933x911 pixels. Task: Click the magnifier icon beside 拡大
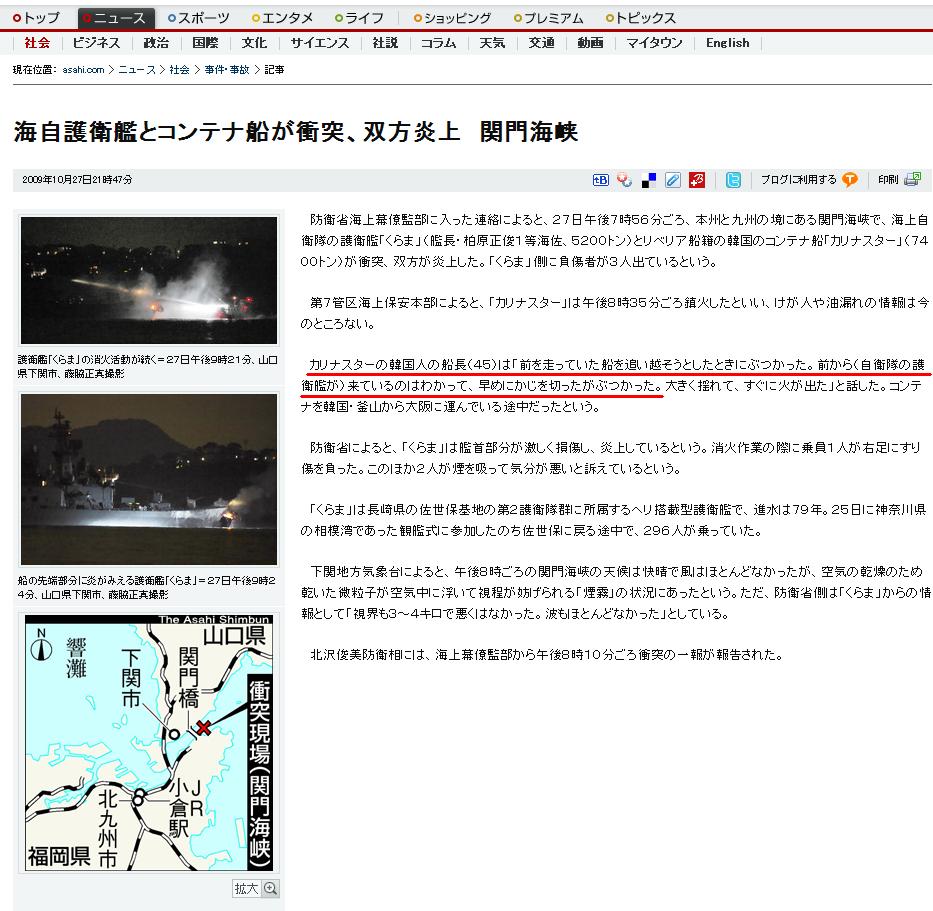(271, 888)
